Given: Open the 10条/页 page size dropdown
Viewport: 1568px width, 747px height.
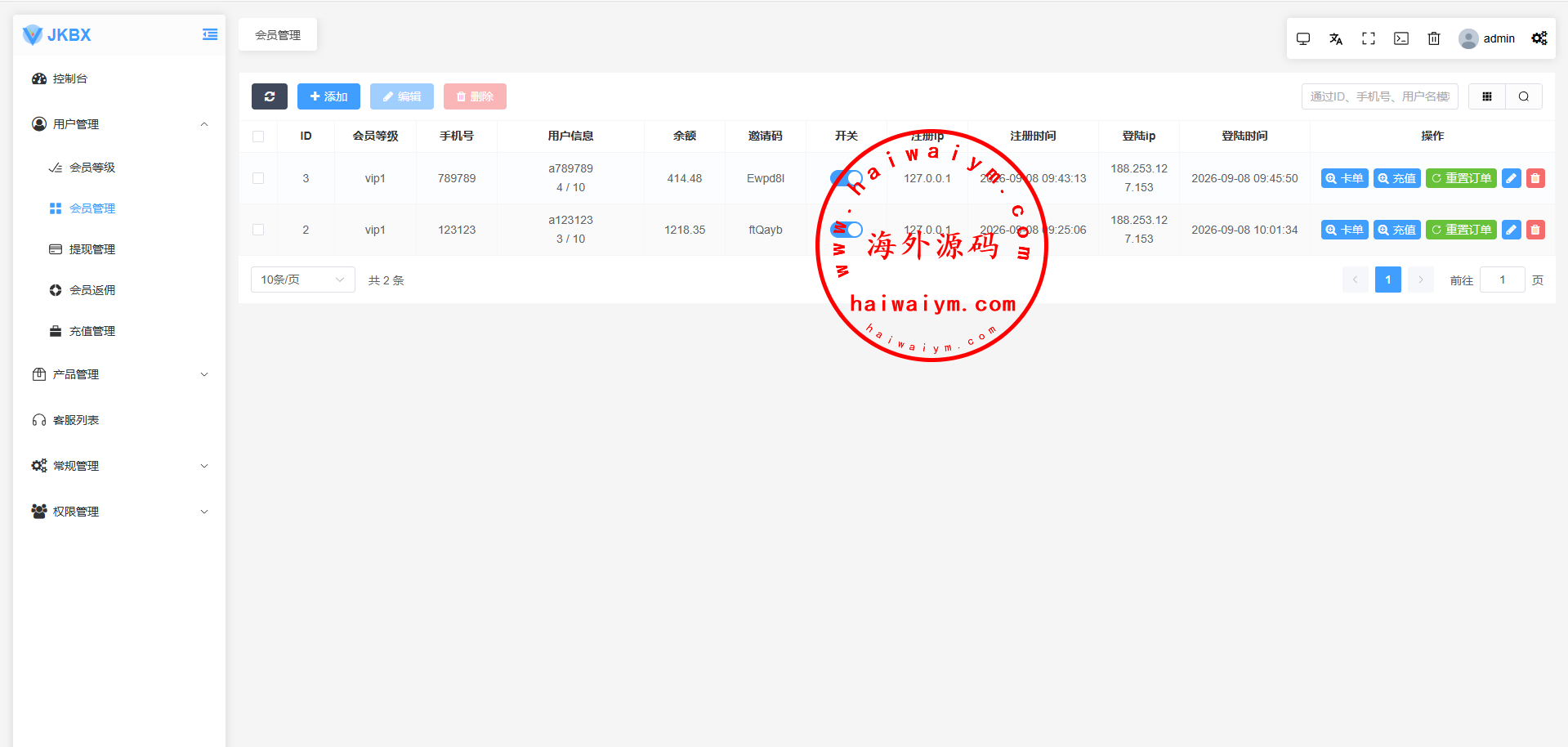Looking at the screenshot, I should 303,280.
